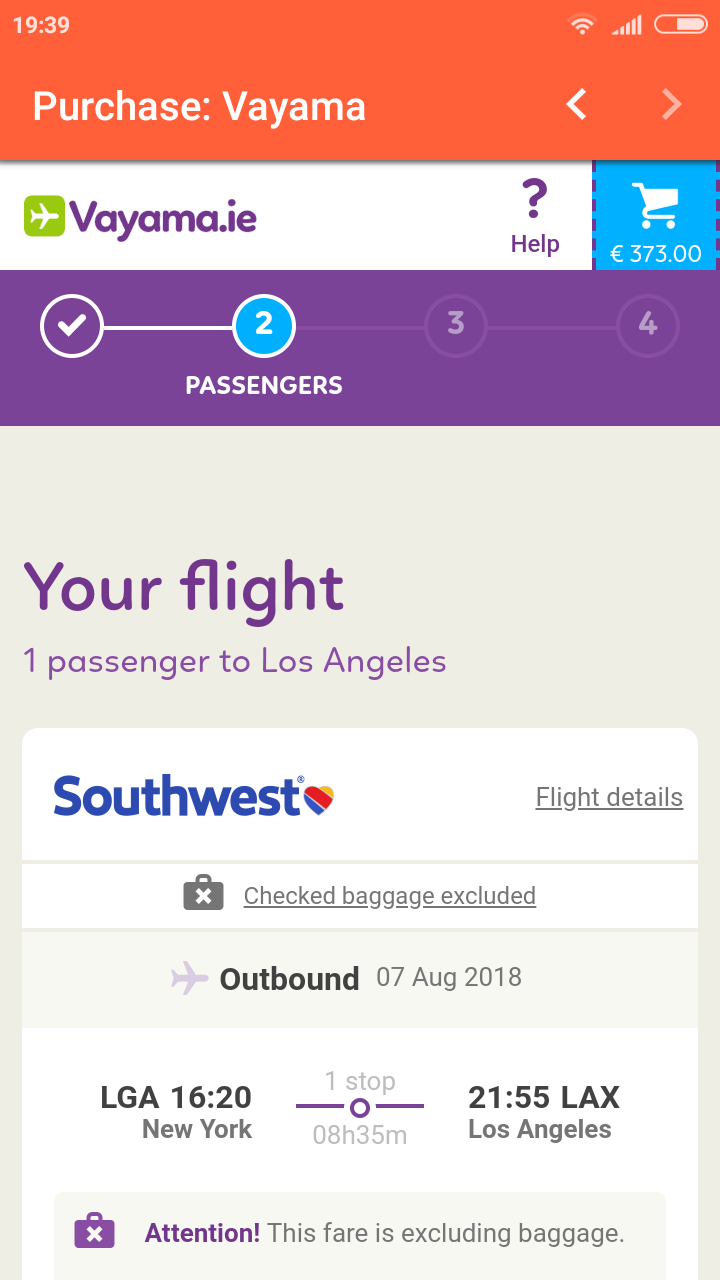Tap the completed step one checkmark
This screenshot has width=720, height=1280.
click(x=71, y=325)
